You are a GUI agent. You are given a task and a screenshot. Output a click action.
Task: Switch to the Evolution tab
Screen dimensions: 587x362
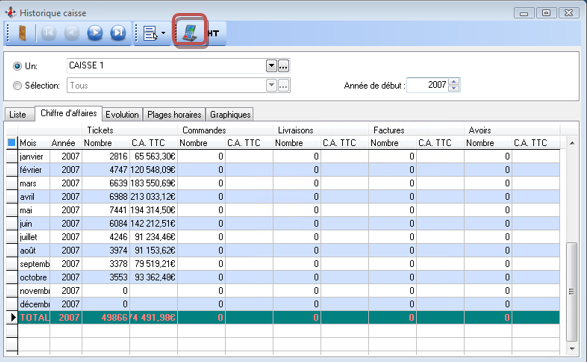(x=122, y=115)
